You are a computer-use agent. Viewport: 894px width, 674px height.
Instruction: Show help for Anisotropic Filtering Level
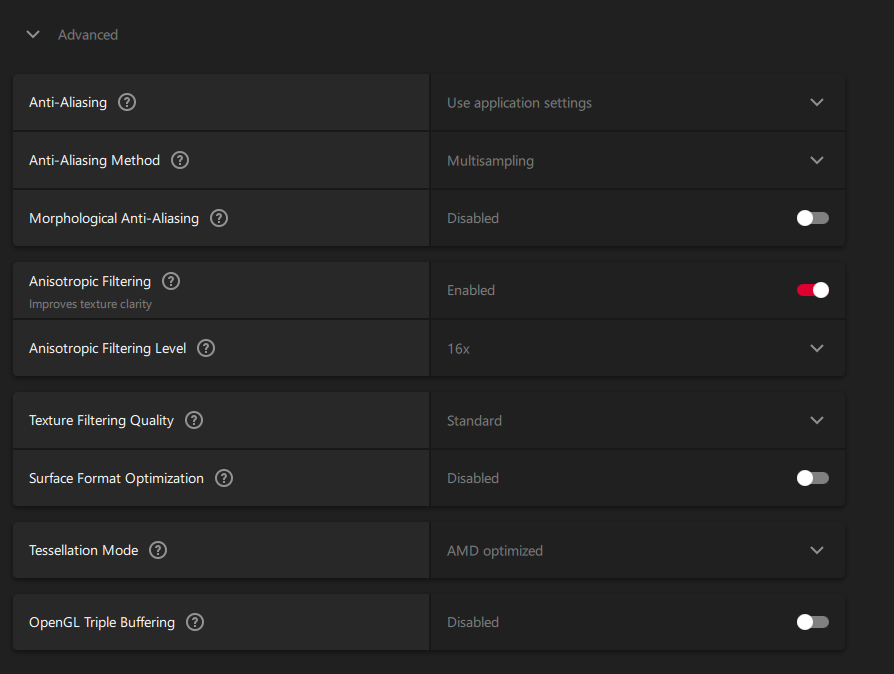pyautogui.click(x=206, y=348)
